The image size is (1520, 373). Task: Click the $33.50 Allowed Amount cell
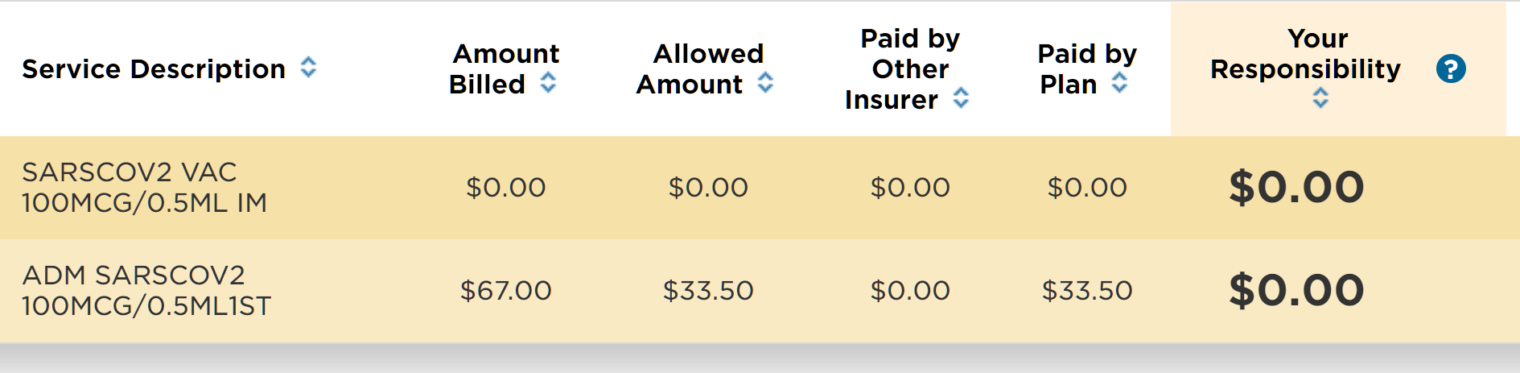pos(708,291)
